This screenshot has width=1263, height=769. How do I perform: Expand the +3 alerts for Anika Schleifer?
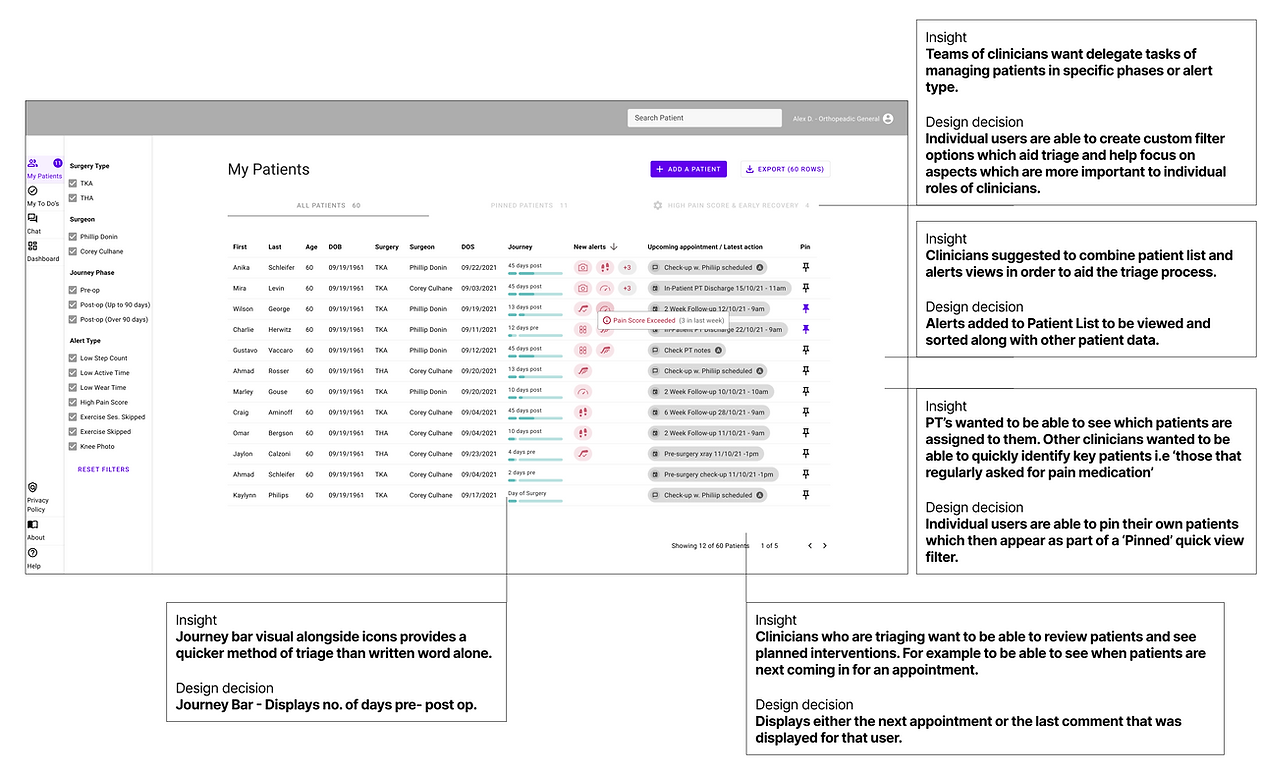click(627, 267)
